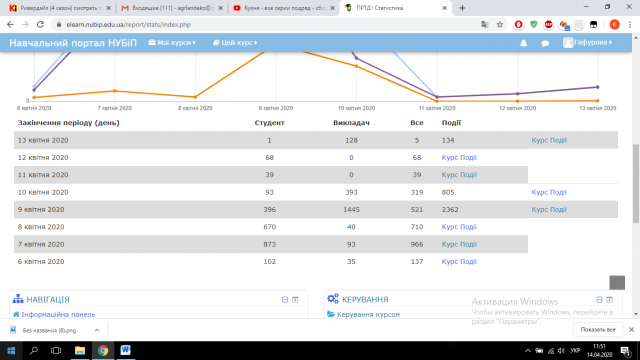The width and height of the screenshot is (640, 360).
Task: Open Windows Start menu
Action: [x=11, y=351]
